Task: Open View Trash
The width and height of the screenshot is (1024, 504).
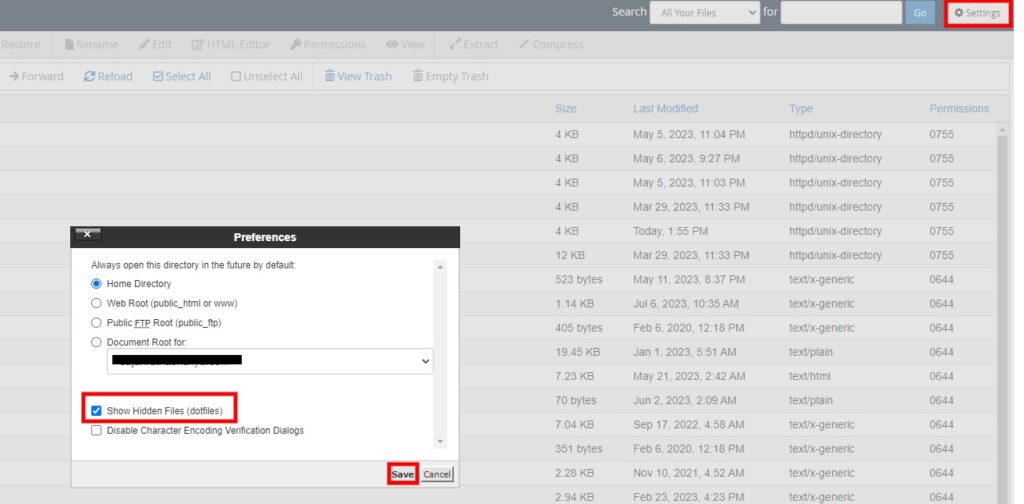Action: [358, 76]
